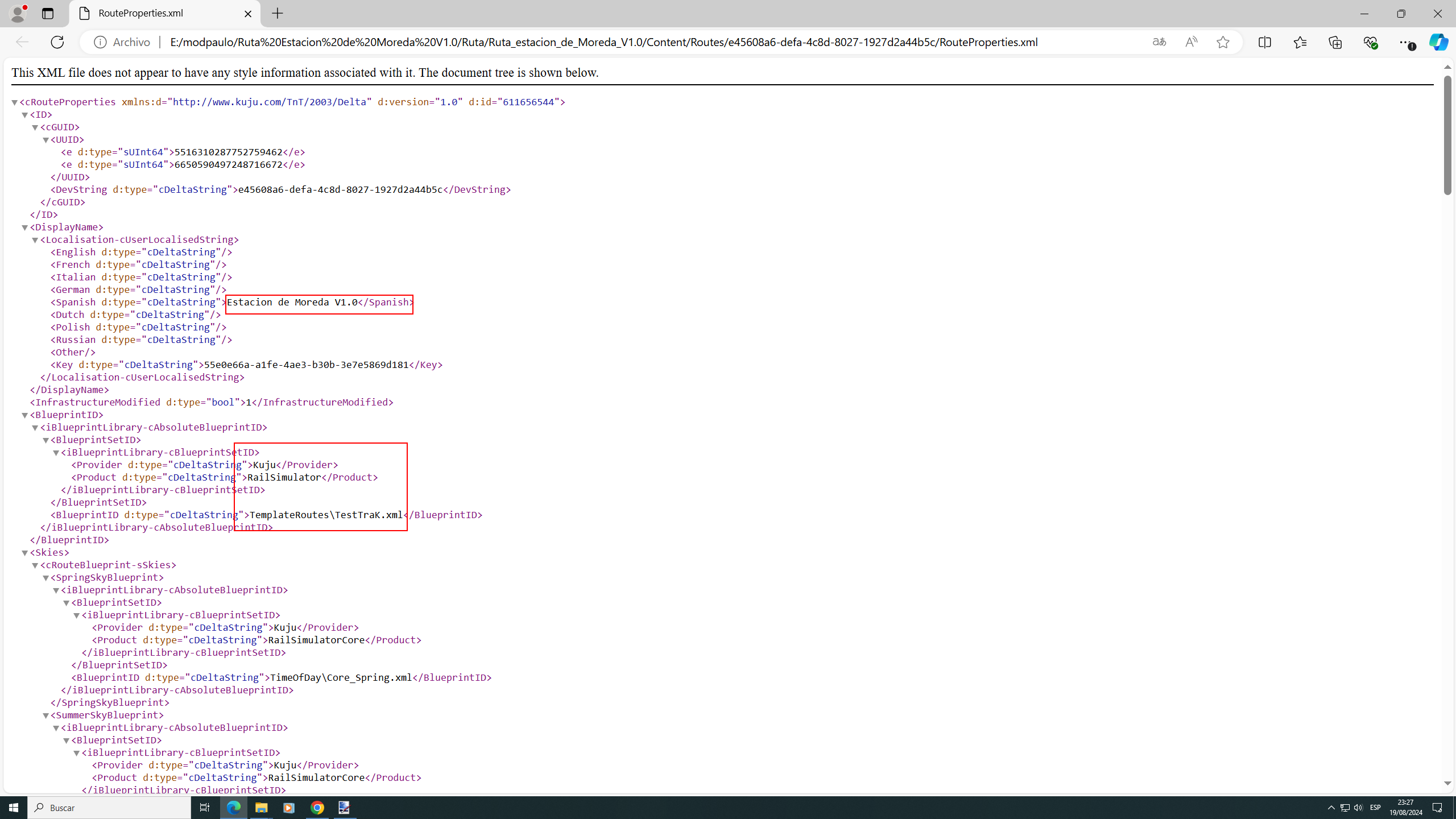Open a new browser tab
Screen dimensions: 1456x819
(x=278, y=14)
